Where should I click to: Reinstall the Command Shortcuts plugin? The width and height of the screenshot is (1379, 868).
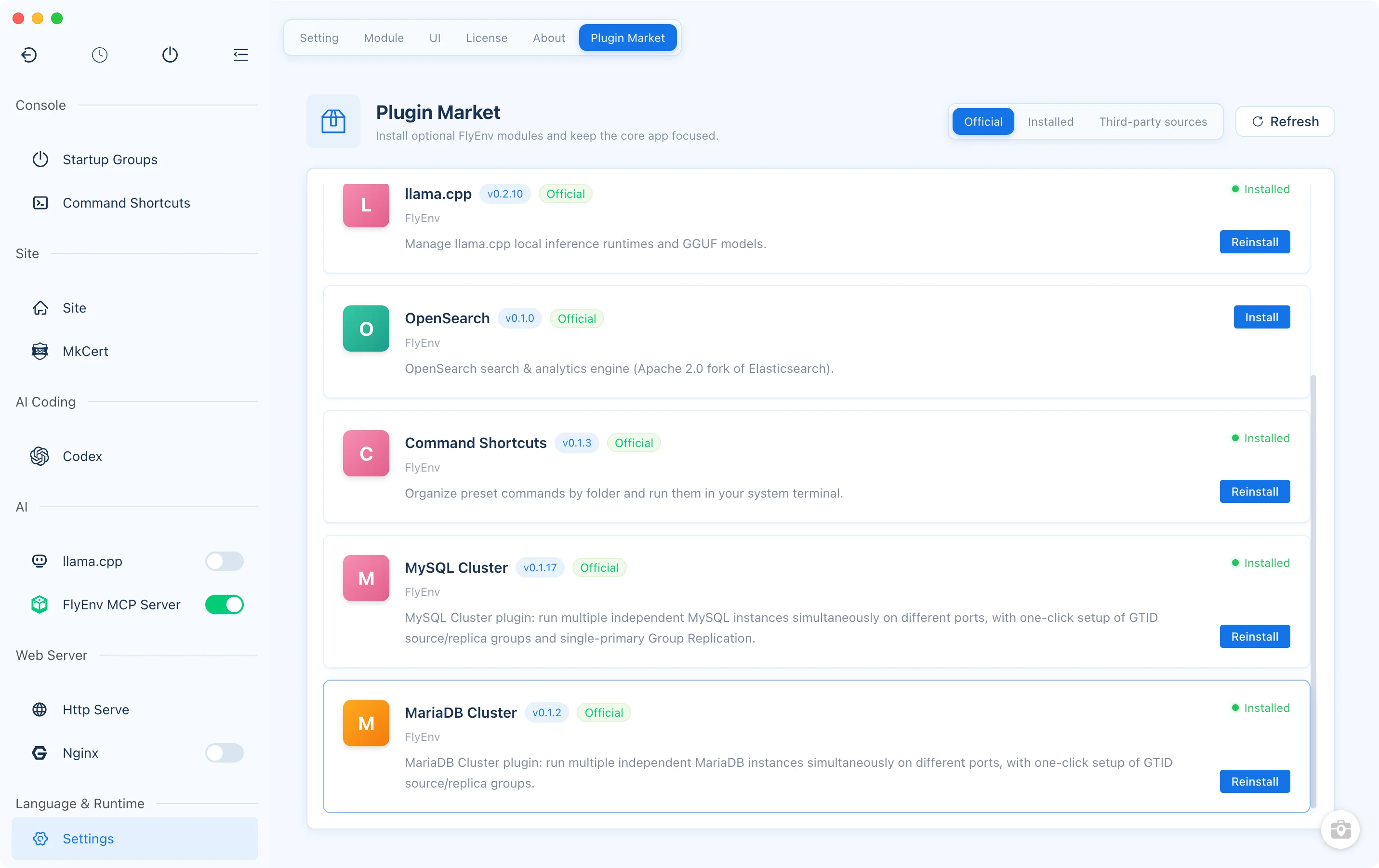pyautogui.click(x=1255, y=491)
